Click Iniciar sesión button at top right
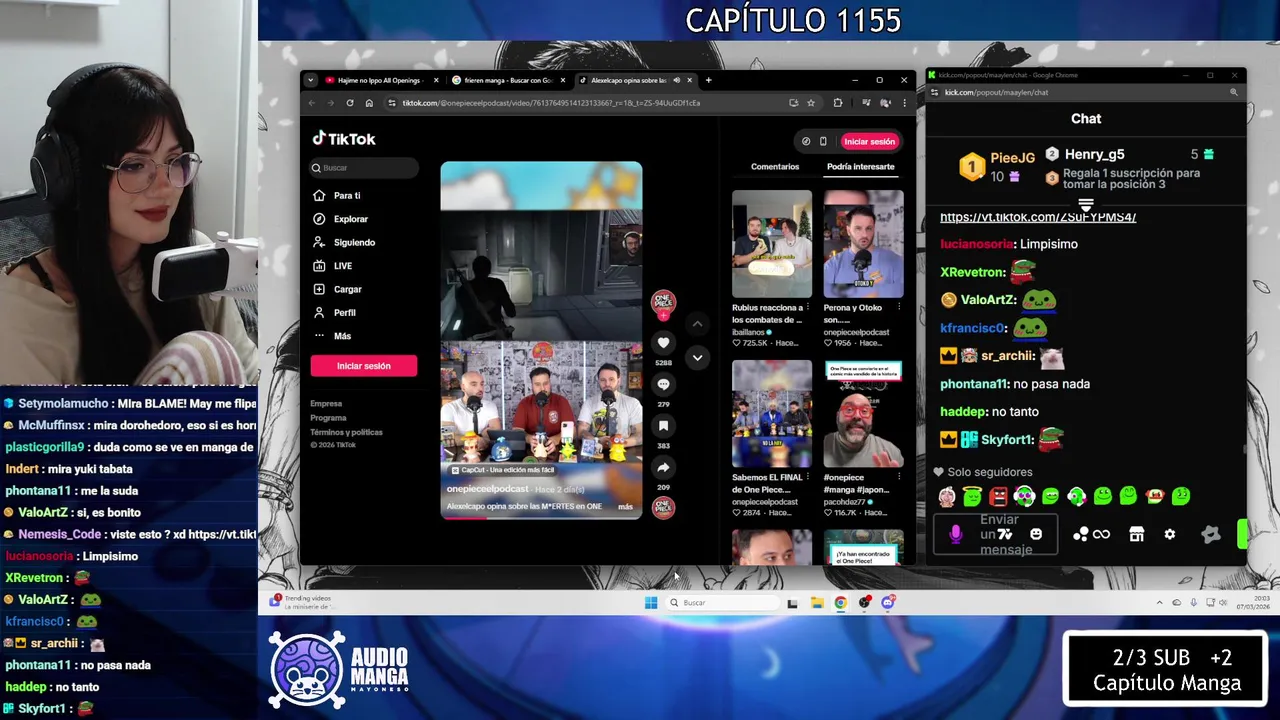The height and width of the screenshot is (720, 1280). pos(869,142)
